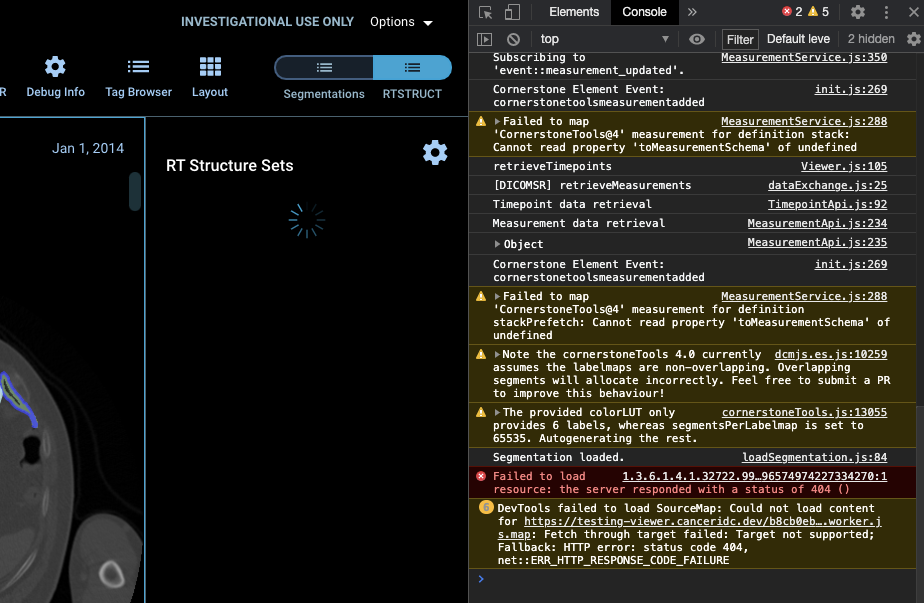
Task: Toggle the Segmentations panel switch
Action: click(324, 68)
